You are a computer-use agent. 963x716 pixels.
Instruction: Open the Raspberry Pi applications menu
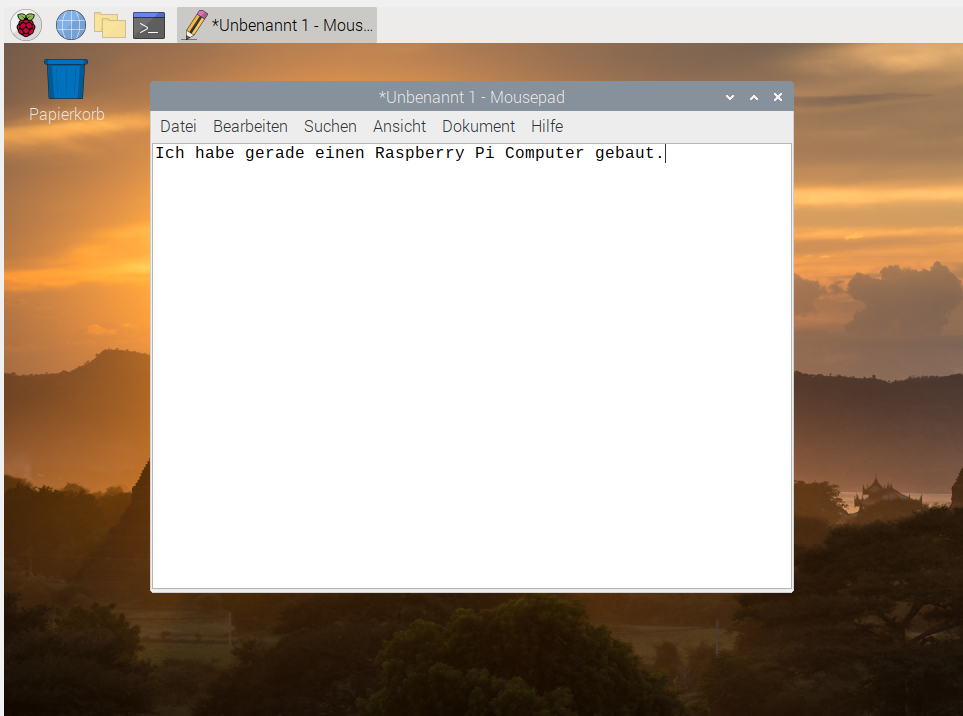(x=25, y=24)
